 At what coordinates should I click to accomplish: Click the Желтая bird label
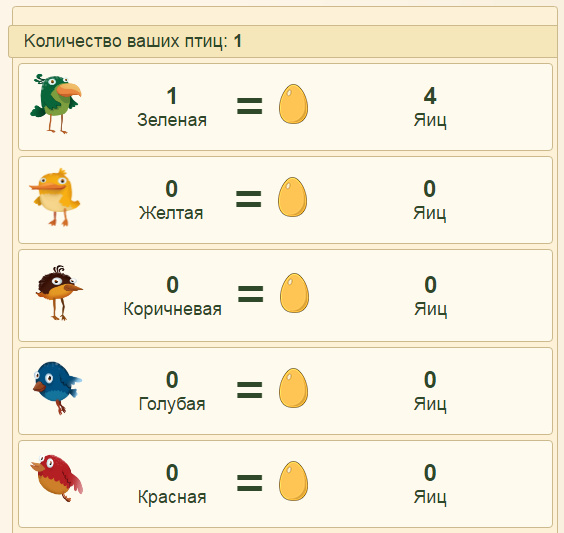[171, 213]
